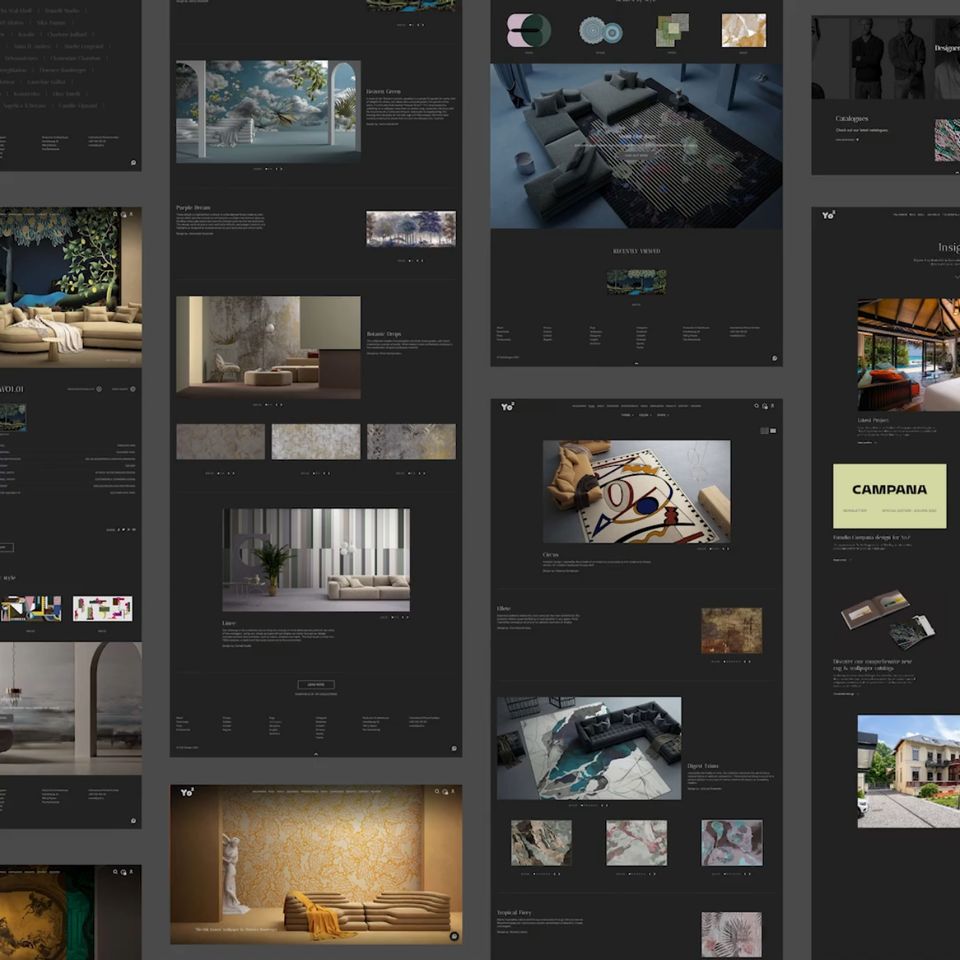Click the Yo² logo above the Circus rug
960x960 pixels.
tap(508, 406)
